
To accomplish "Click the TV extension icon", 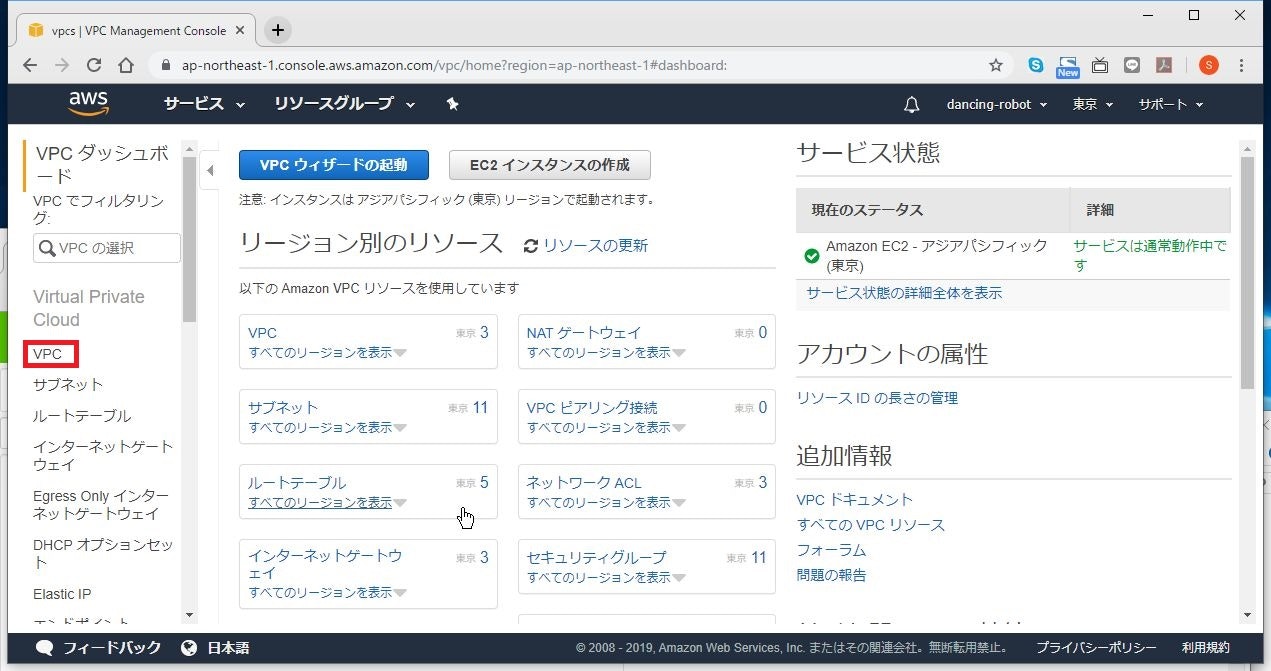I will click(x=1100, y=65).
